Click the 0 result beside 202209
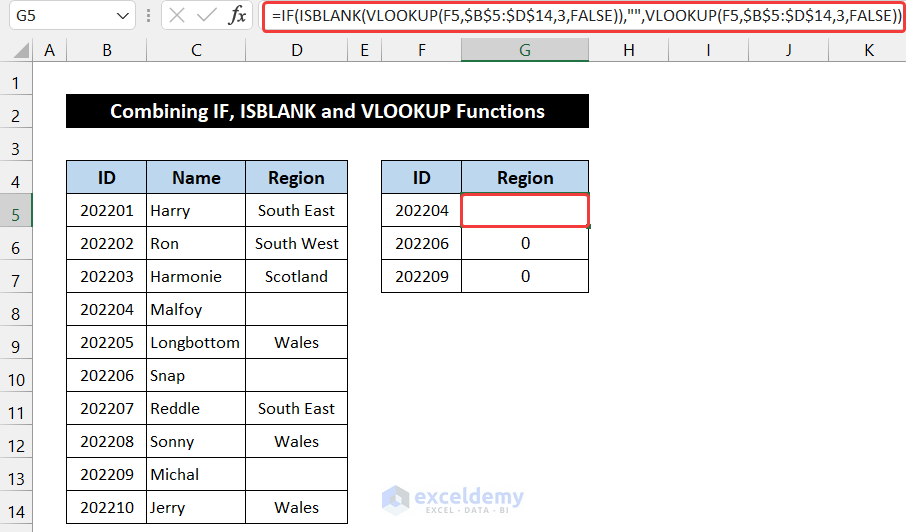Screen dimensions: 906x532 click(x=525, y=276)
